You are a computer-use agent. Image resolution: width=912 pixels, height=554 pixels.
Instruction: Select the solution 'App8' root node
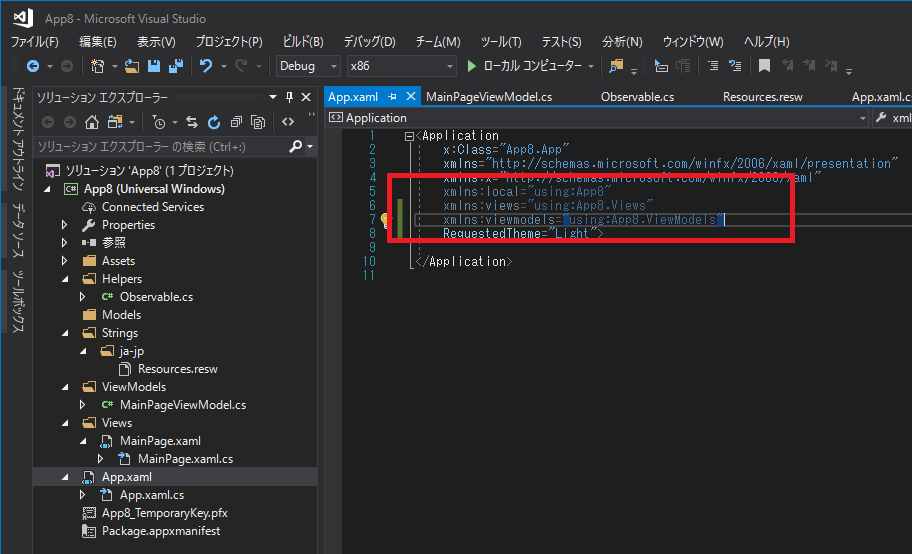(149, 171)
